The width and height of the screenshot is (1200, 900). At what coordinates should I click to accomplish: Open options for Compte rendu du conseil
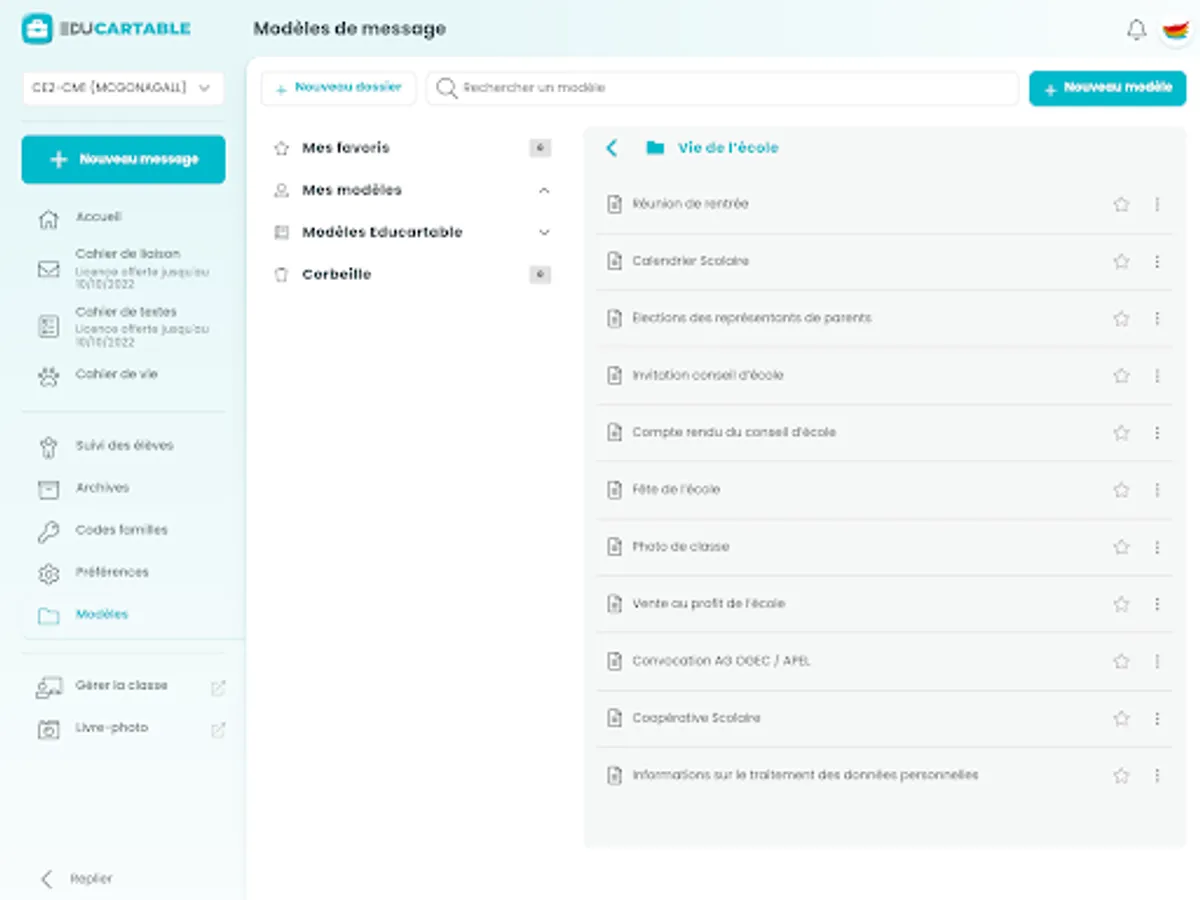click(1157, 432)
